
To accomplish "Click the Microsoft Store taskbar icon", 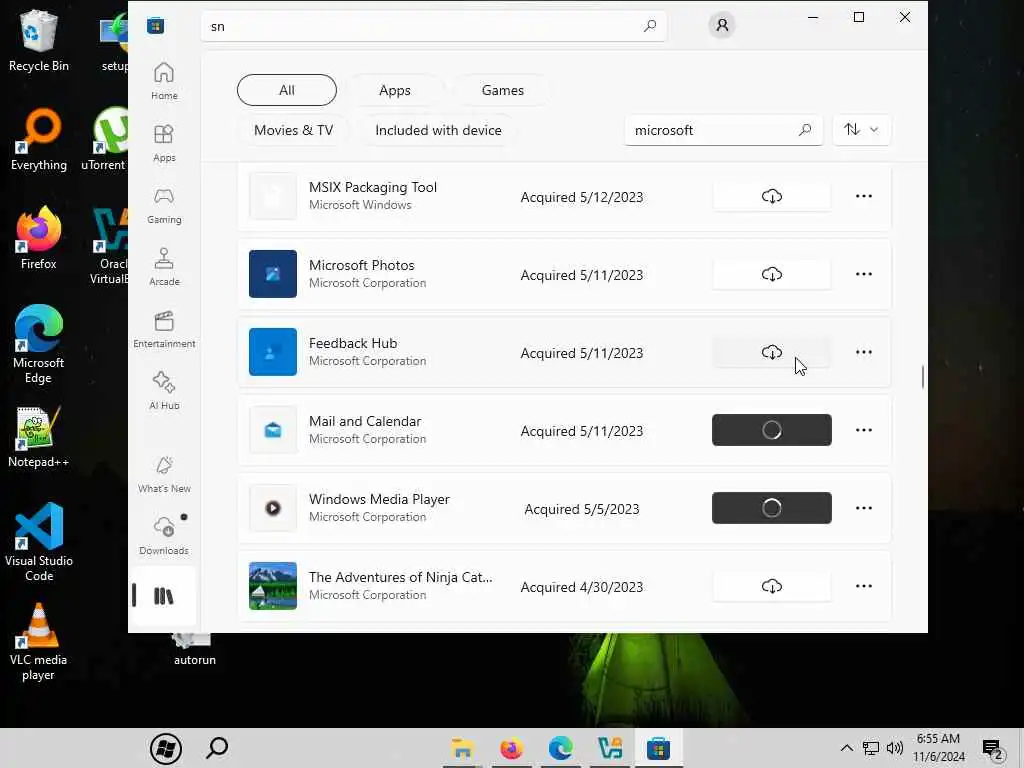I will pyautogui.click(x=658, y=748).
